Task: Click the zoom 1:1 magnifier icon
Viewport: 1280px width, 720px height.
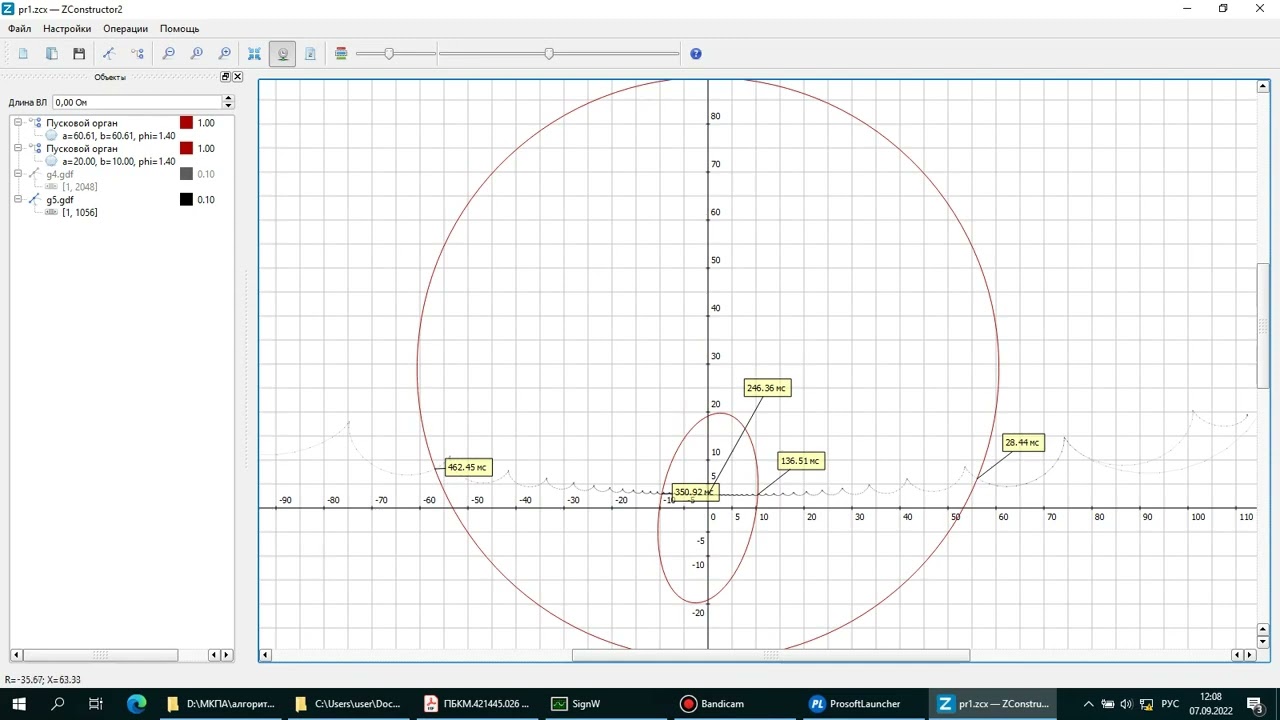Action: coord(197,54)
